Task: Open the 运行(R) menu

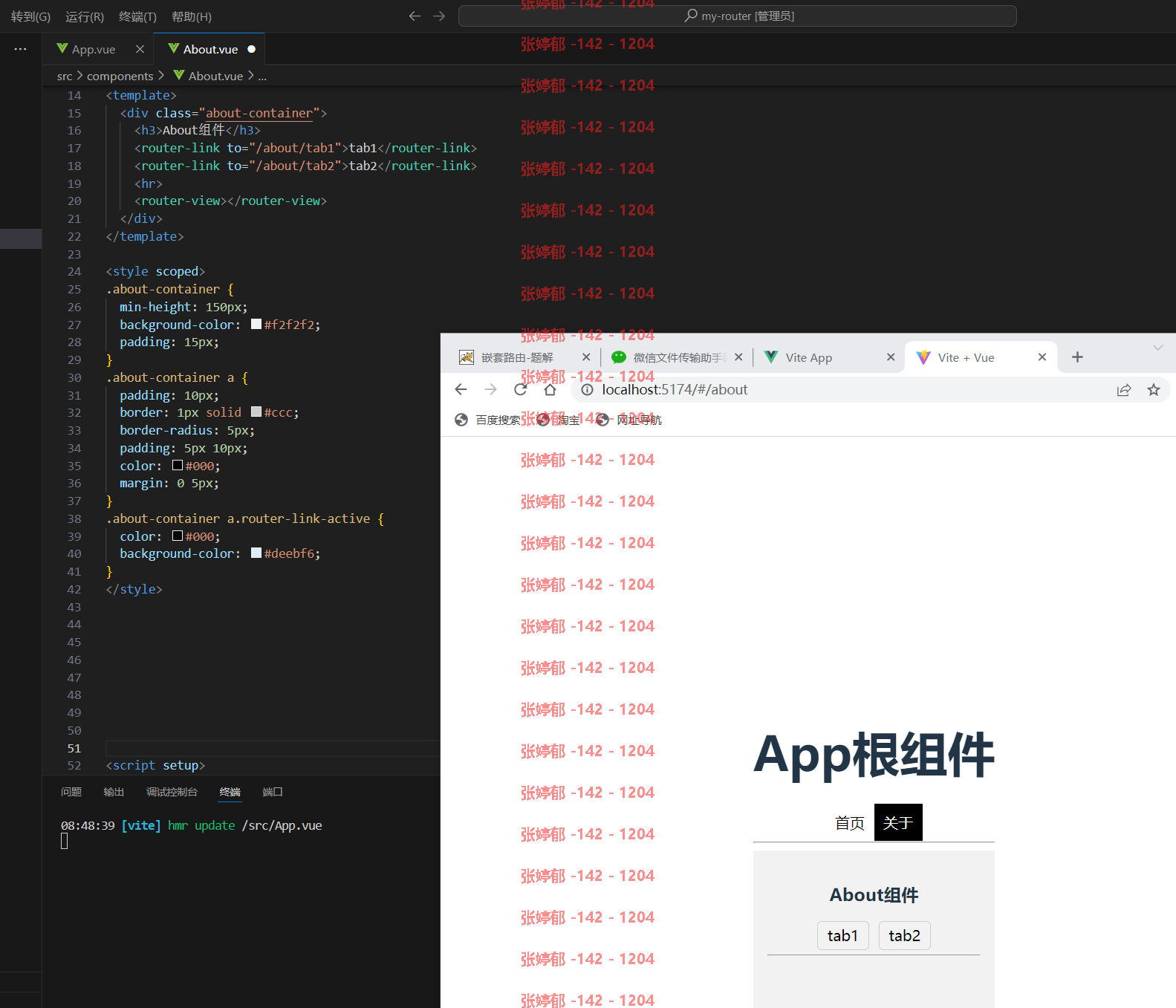Action: pyautogui.click(x=85, y=16)
